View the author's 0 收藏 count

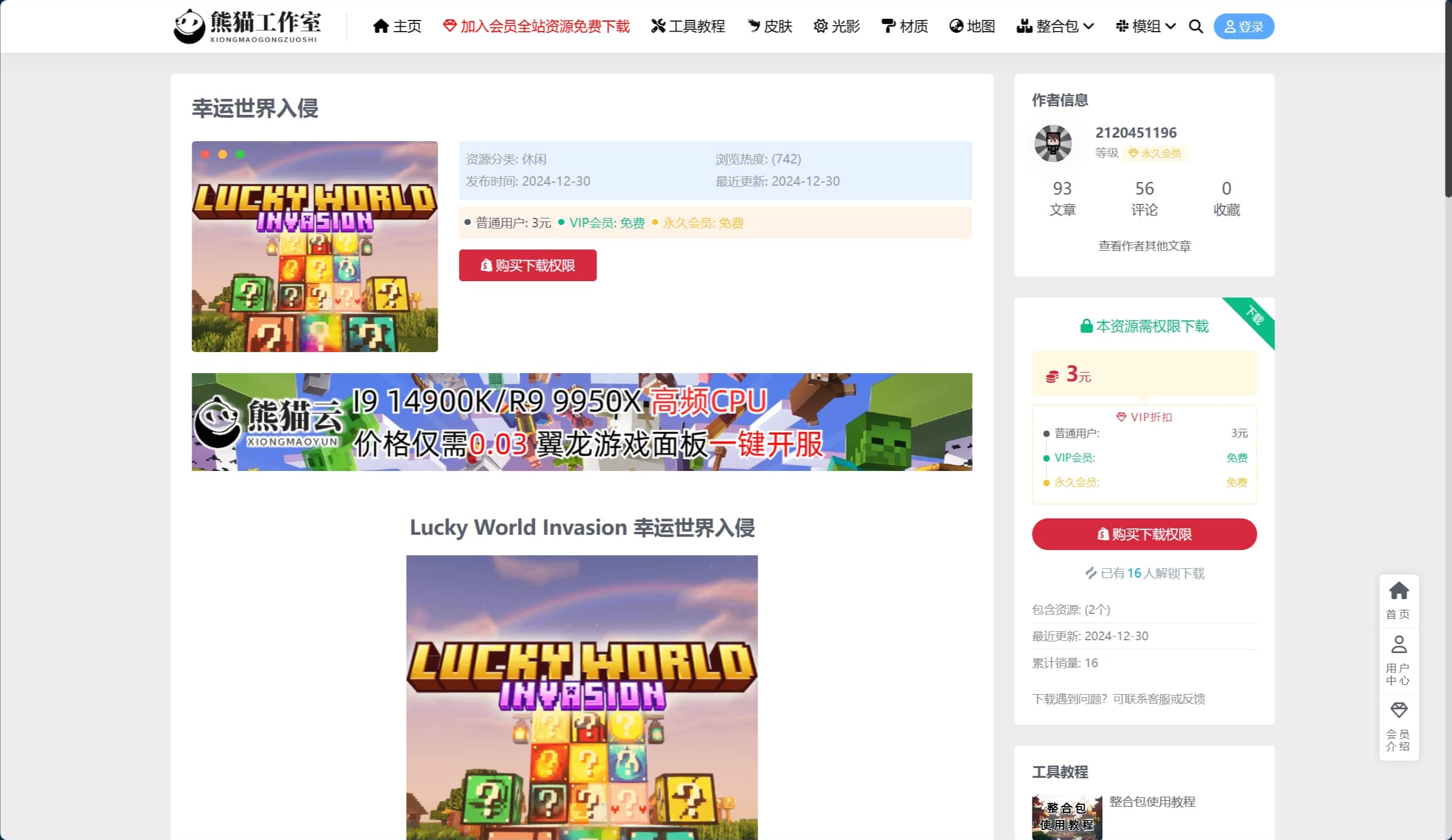coord(1226,198)
